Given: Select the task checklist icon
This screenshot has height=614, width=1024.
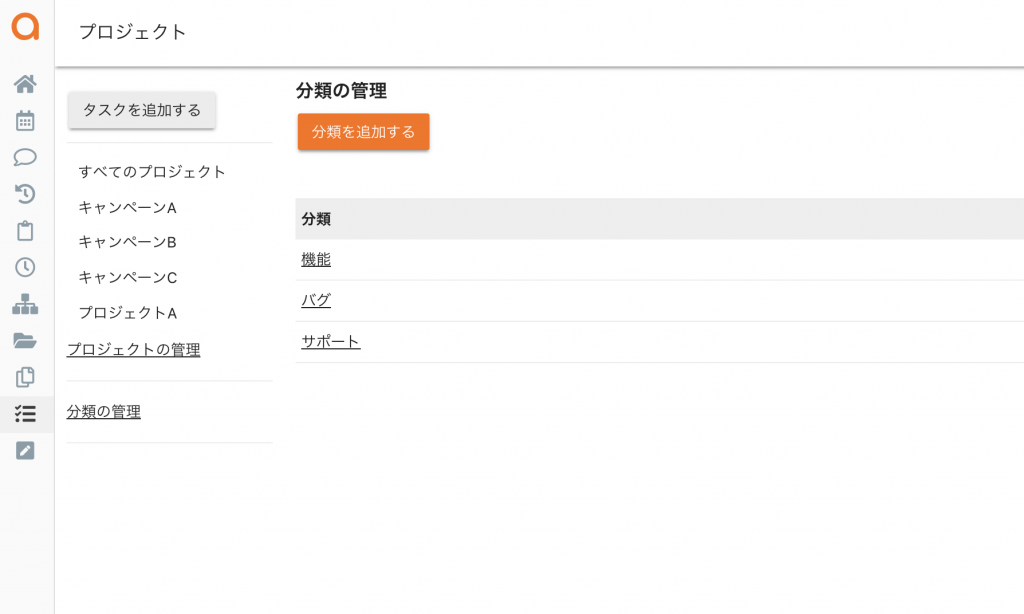Looking at the screenshot, I should tap(25, 414).
